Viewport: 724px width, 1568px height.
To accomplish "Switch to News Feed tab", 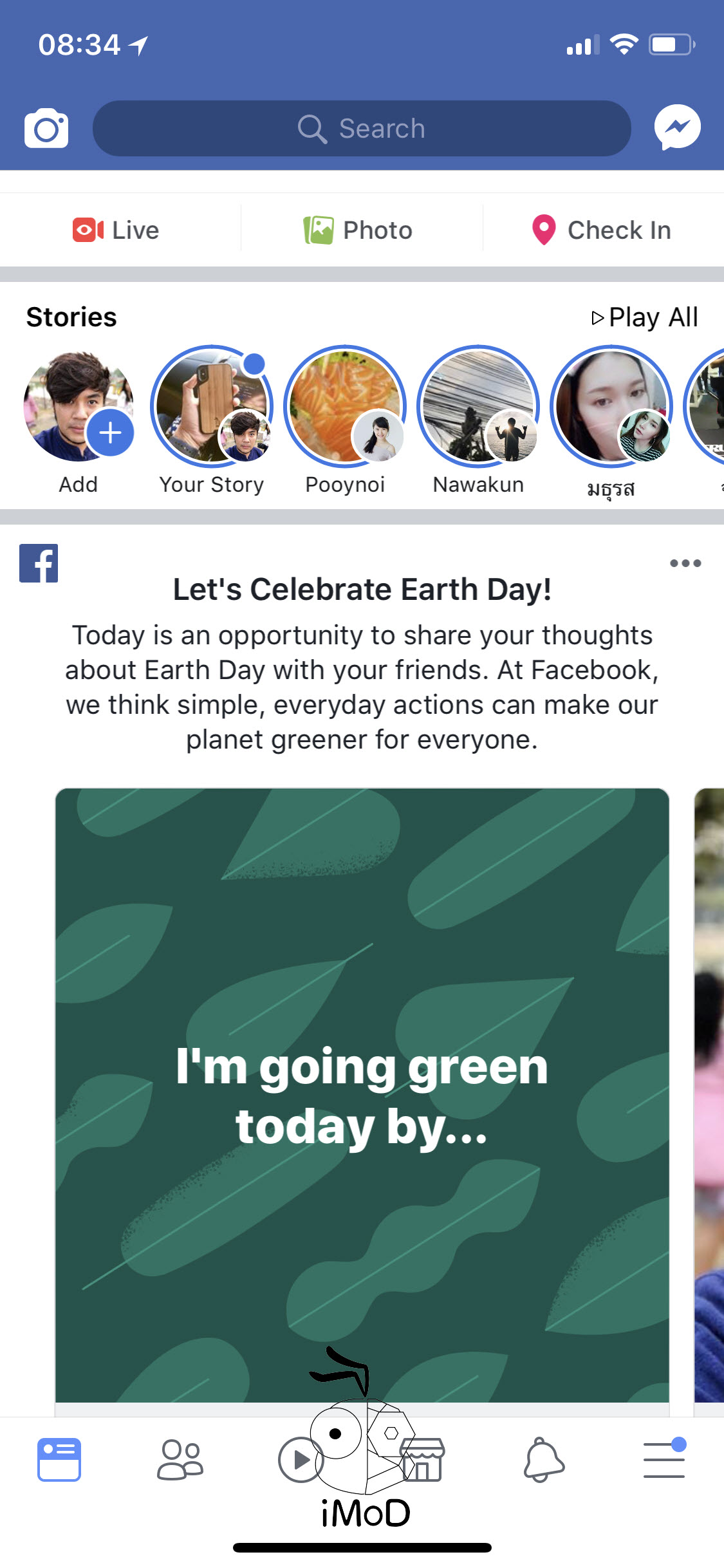I will [59, 1460].
